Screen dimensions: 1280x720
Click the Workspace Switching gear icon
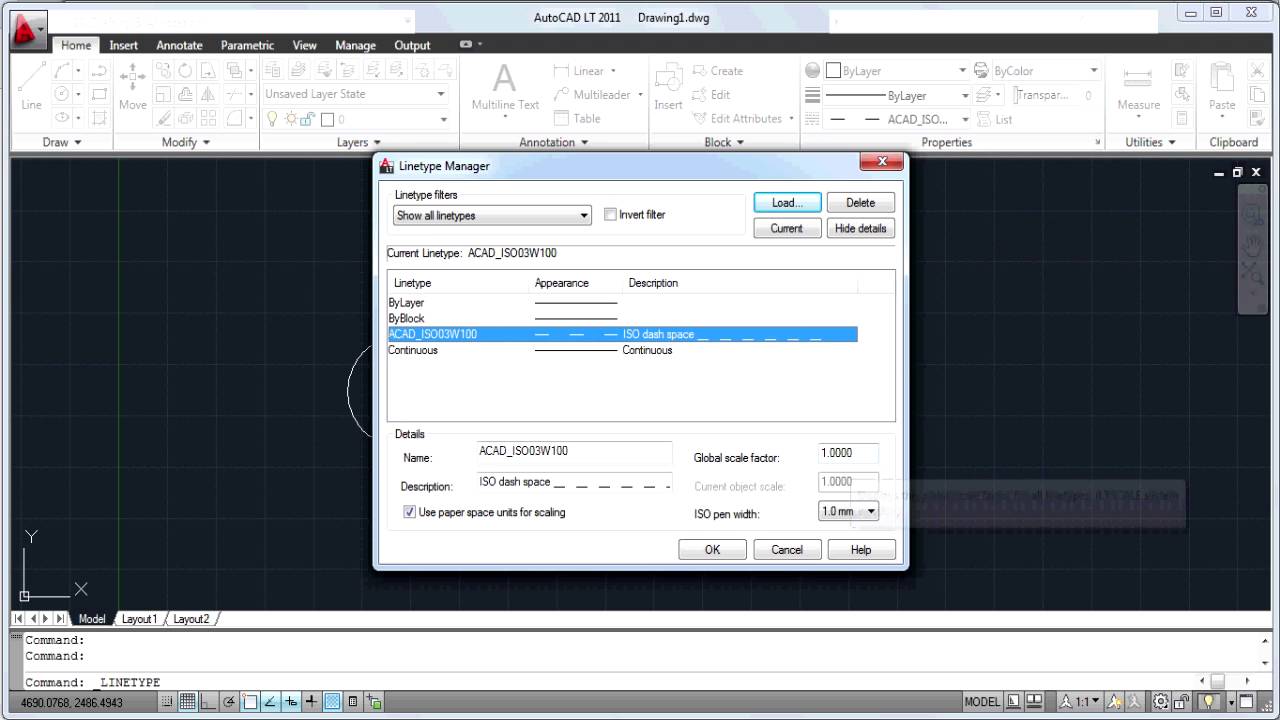tap(1162, 702)
